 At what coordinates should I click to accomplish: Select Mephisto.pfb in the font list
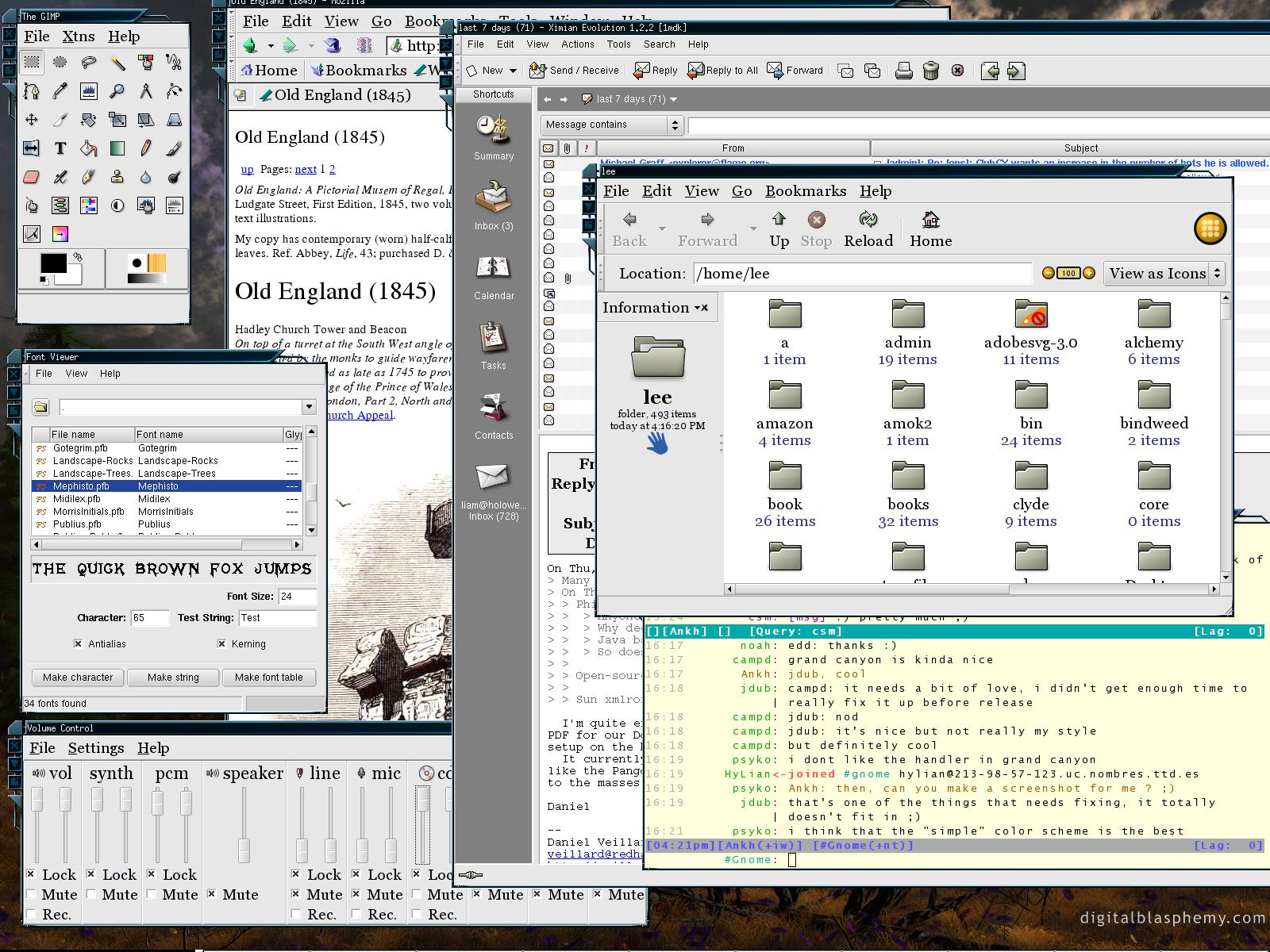pos(167,486)
